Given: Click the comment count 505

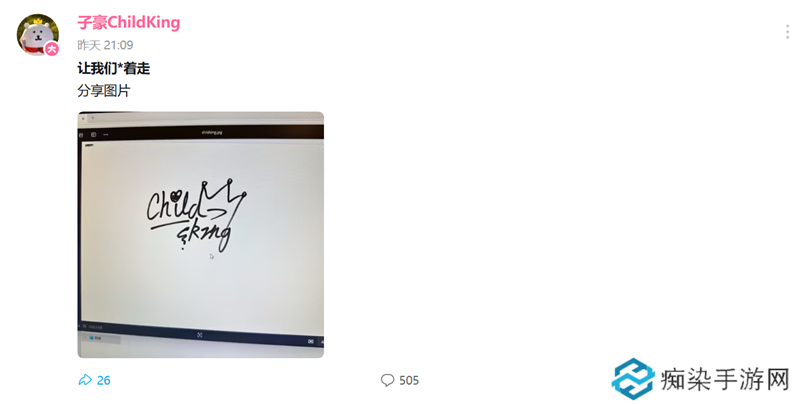Looking at the screenshot, I should pyautogui.click(x=409, y=381).
